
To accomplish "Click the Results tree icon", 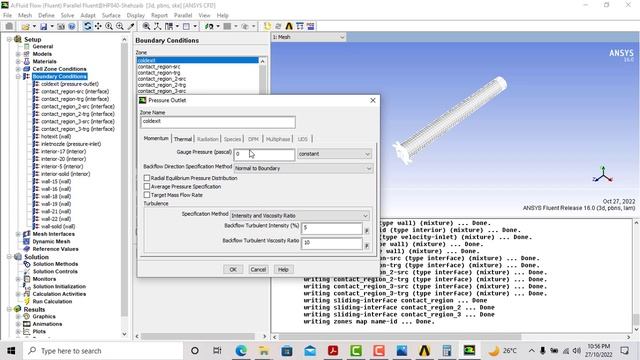I will [x=18, y=309].
